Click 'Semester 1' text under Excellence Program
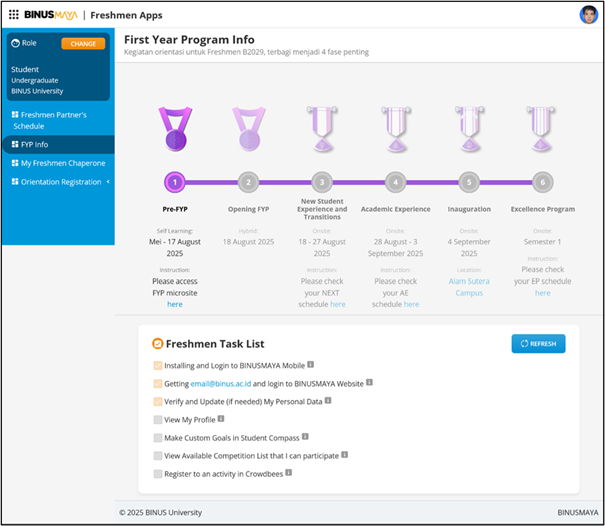Image resolution: width=605 pixels, height=526 pixels. pyautogui.click(x=542, y=242)
